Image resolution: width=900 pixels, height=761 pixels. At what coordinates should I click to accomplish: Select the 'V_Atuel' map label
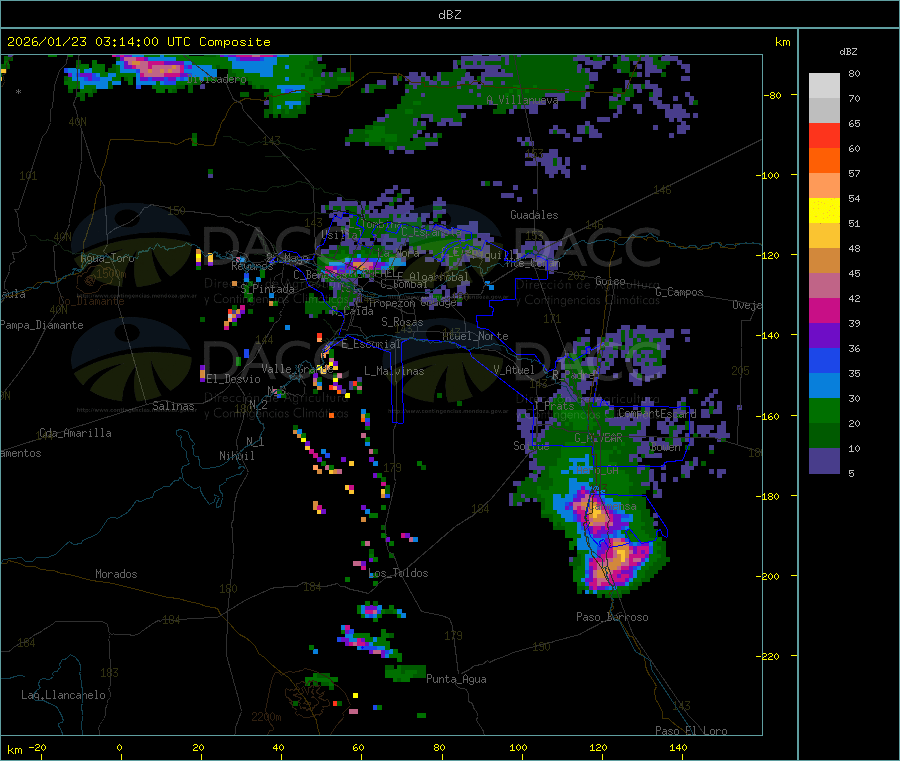coord(514,370)
